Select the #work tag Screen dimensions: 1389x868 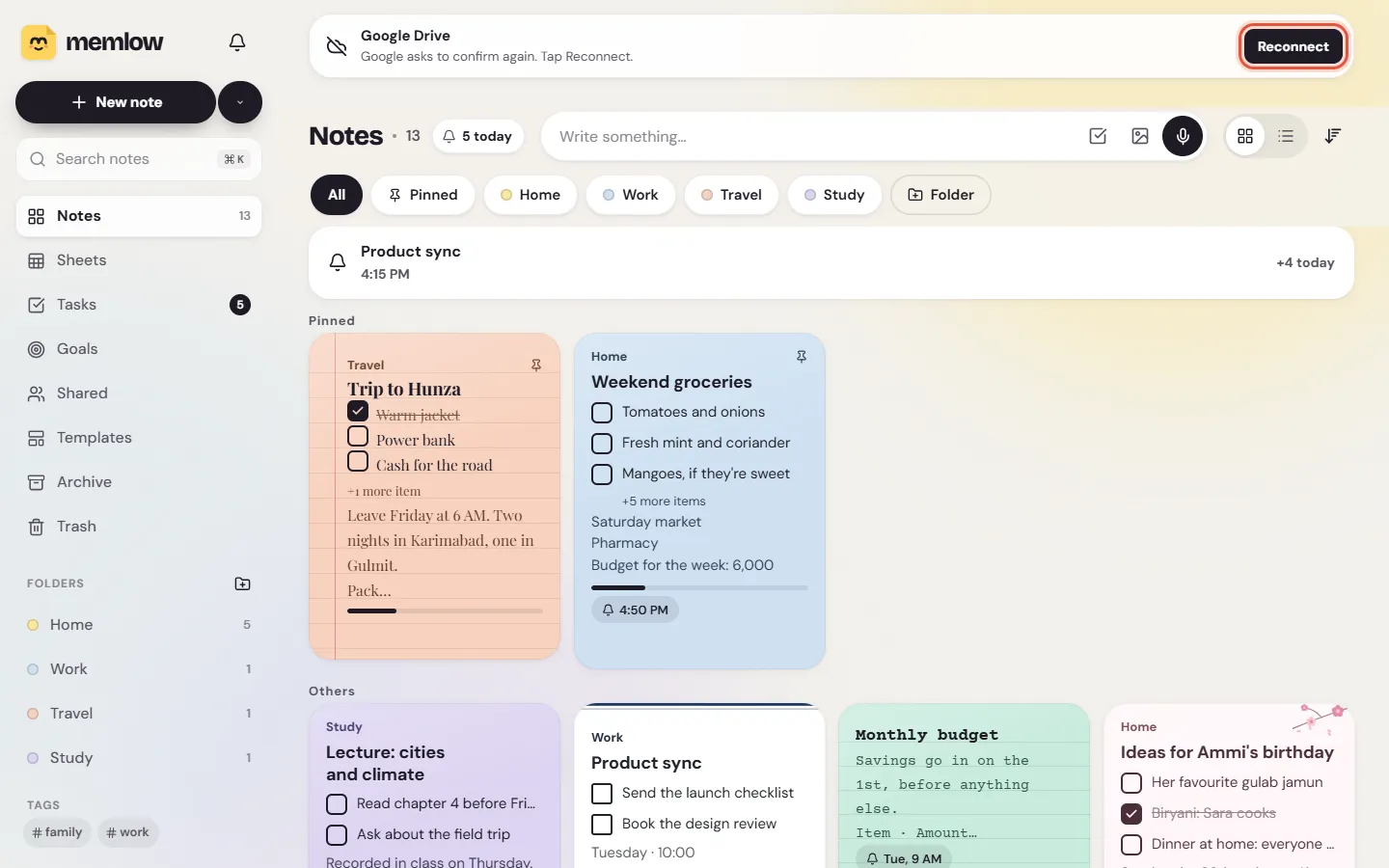click(128, 832)
